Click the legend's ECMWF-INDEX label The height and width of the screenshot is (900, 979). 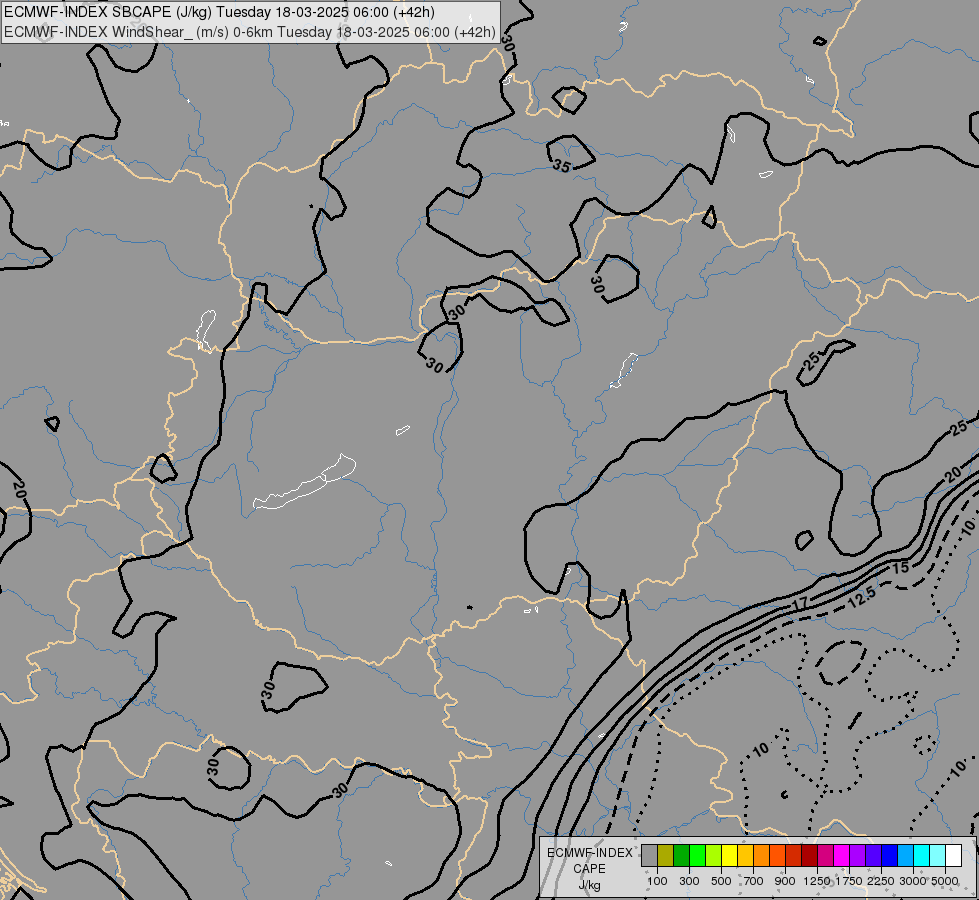click(589, 853)
